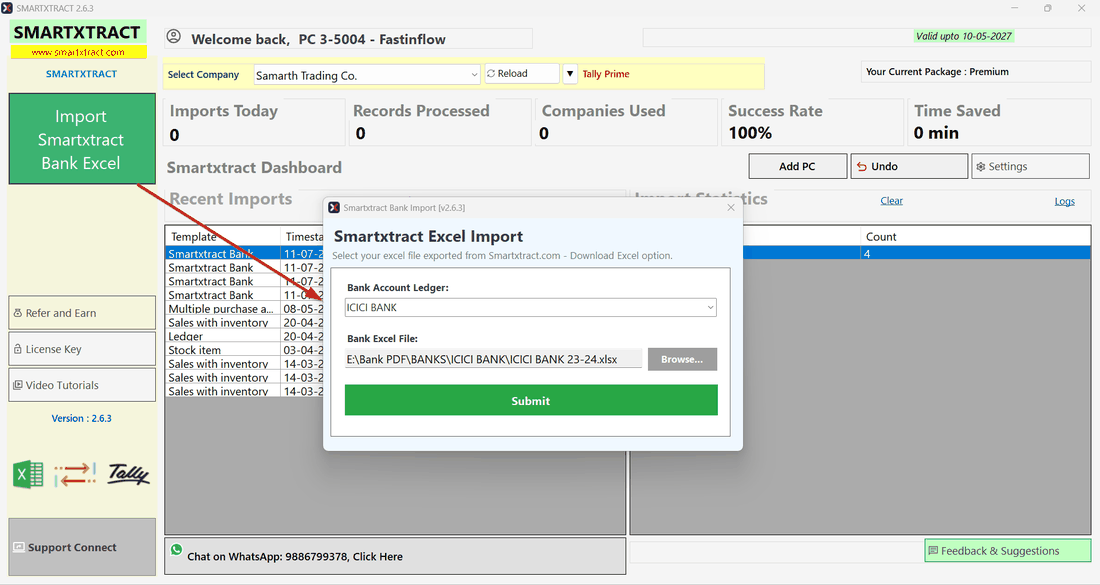Click the Count value 4 cell
The height and width of the screenshot is (585, 1100).
975,254
